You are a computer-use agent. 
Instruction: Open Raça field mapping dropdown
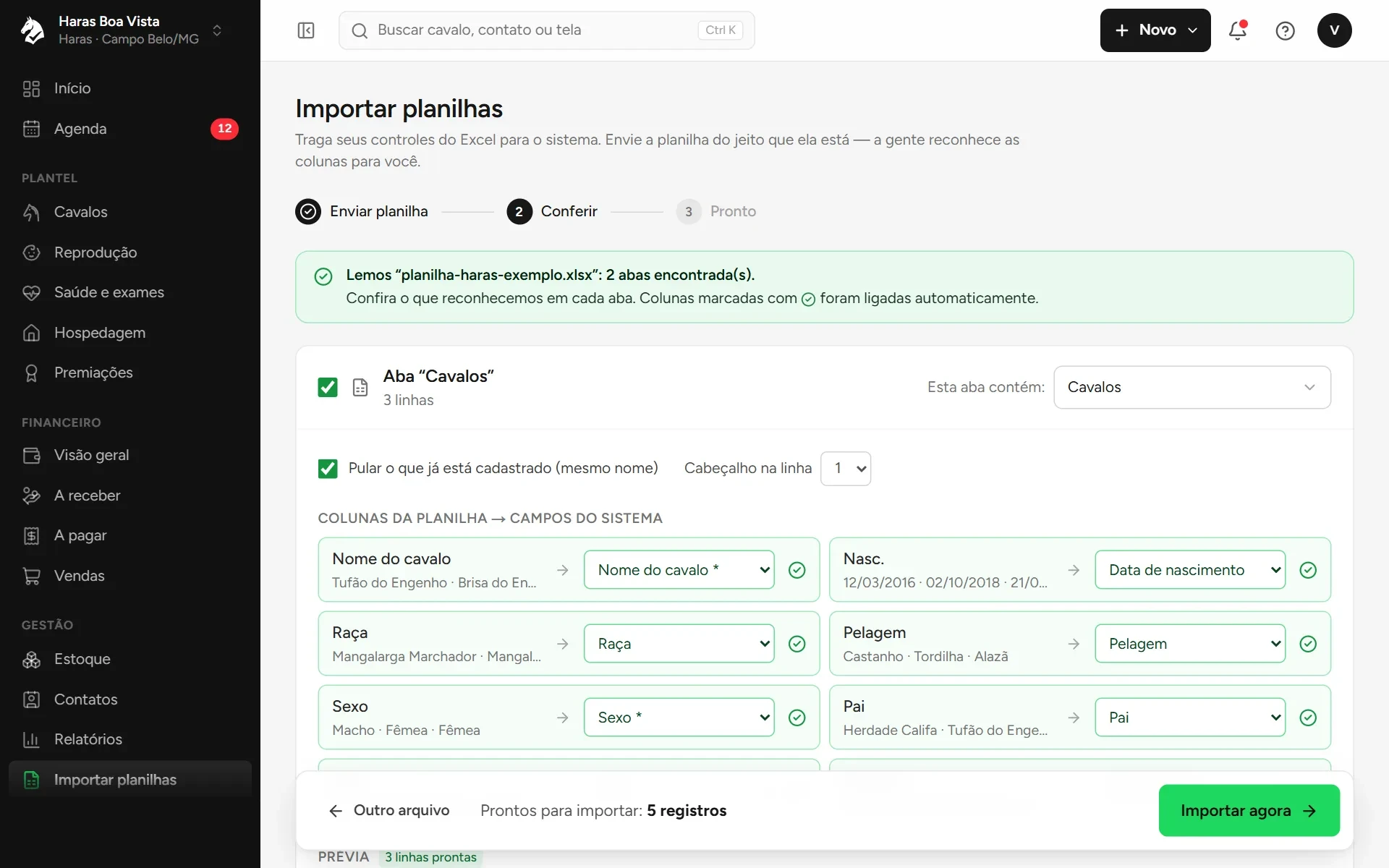(679, 644)
